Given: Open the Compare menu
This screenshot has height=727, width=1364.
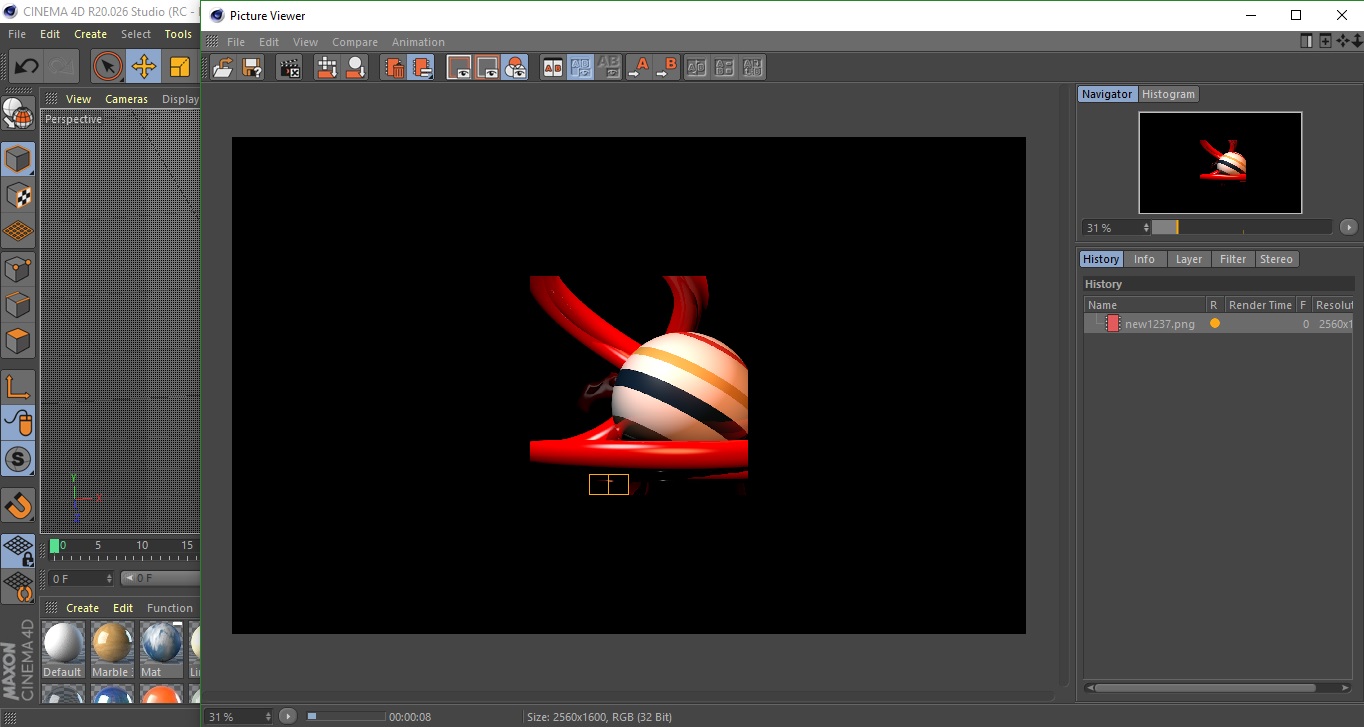Looking at the screenshot, I should (x=355, y=42).
